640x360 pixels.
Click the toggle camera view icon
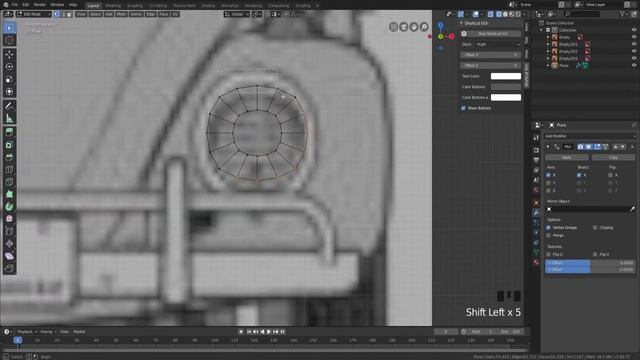404,27
